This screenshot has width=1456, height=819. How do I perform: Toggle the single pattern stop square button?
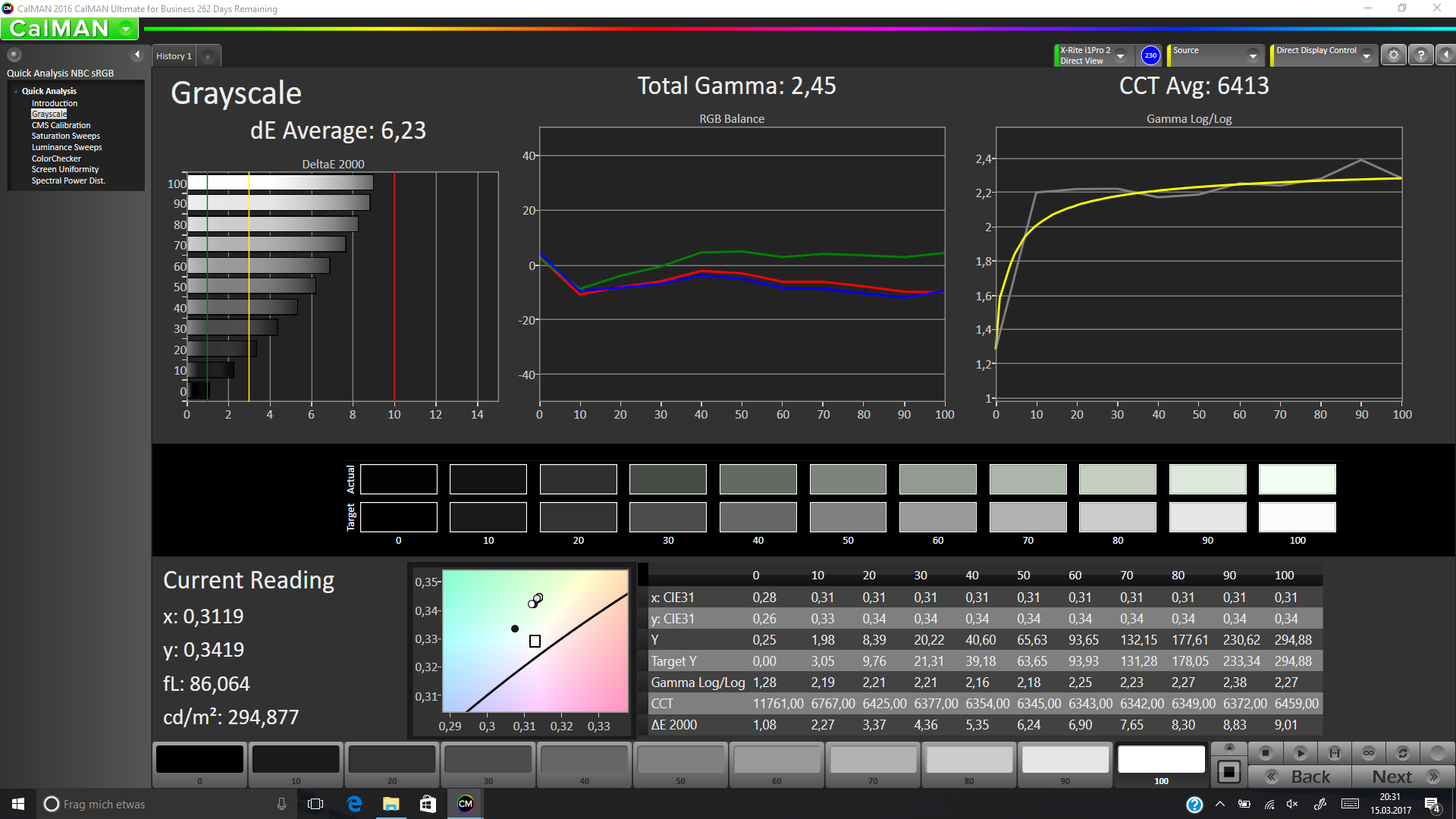(1228, 772)
